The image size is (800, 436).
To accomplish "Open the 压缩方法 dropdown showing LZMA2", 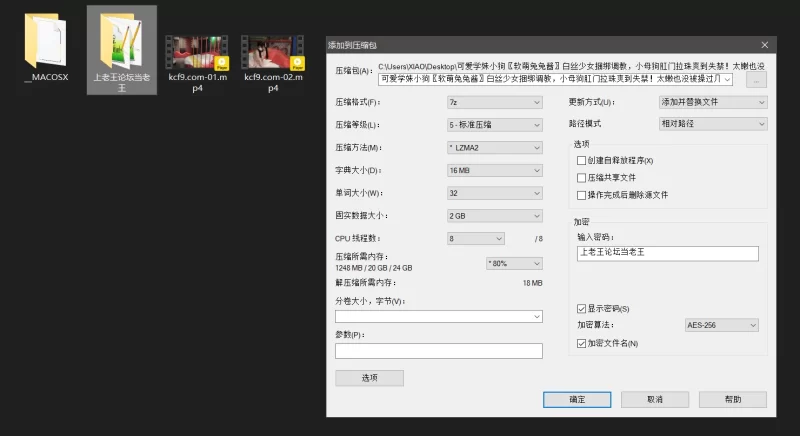I will click(494, 148).
